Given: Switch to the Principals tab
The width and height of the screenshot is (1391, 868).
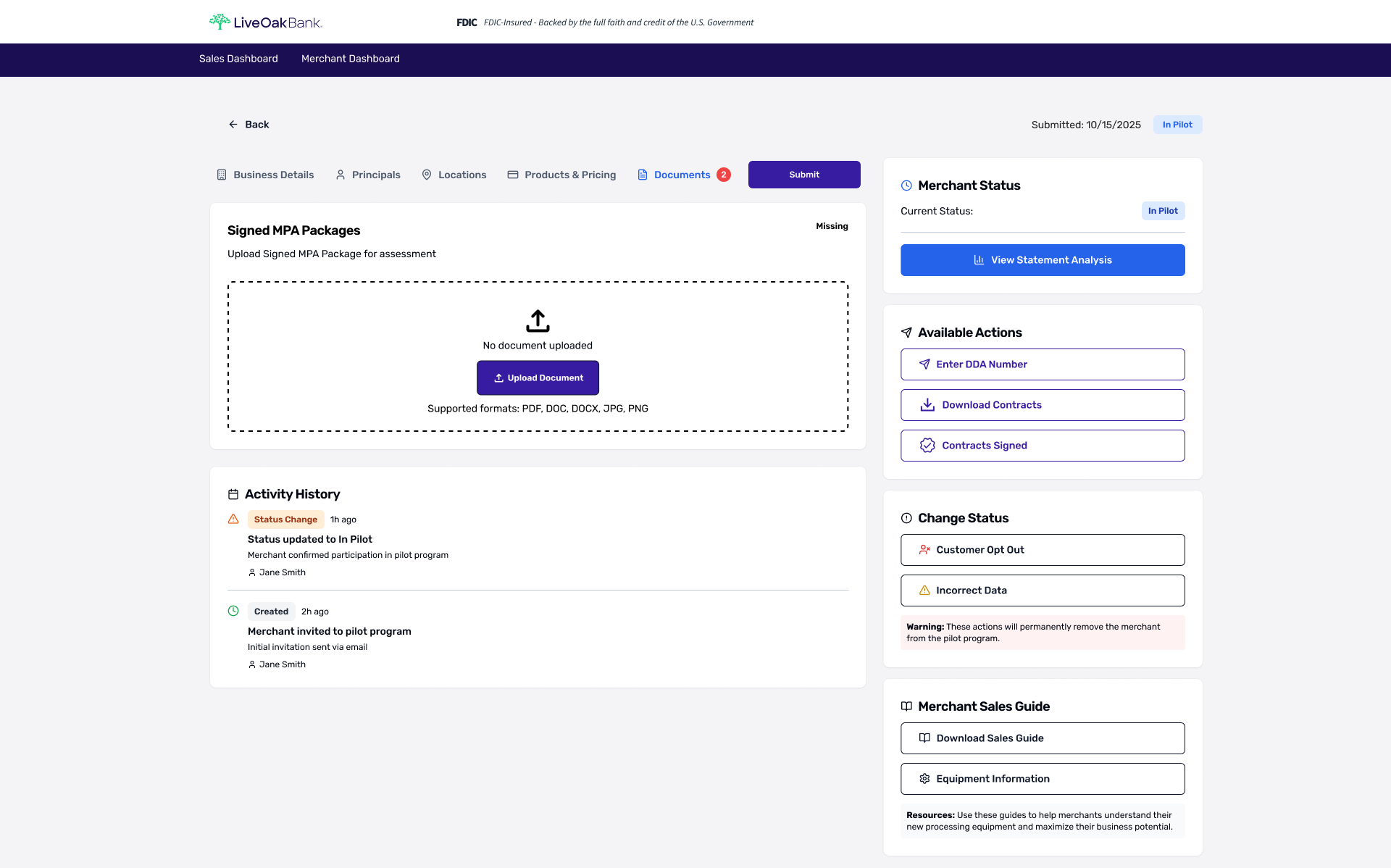Looking at the screenshot, I should pos(368,175).
